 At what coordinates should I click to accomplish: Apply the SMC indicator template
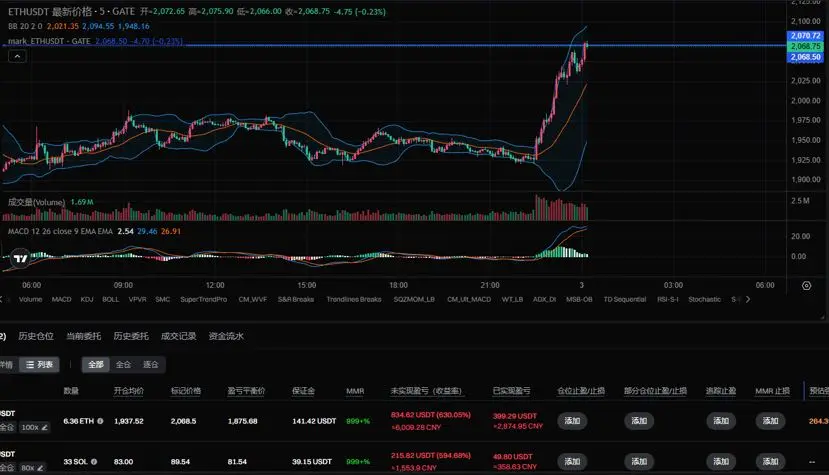pyautogui.click(x=163, y=299)
